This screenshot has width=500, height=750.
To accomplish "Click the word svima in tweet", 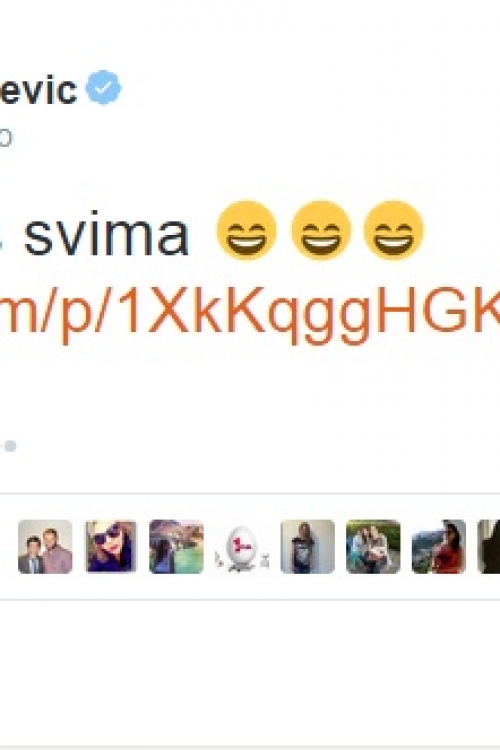I will 107,234.
